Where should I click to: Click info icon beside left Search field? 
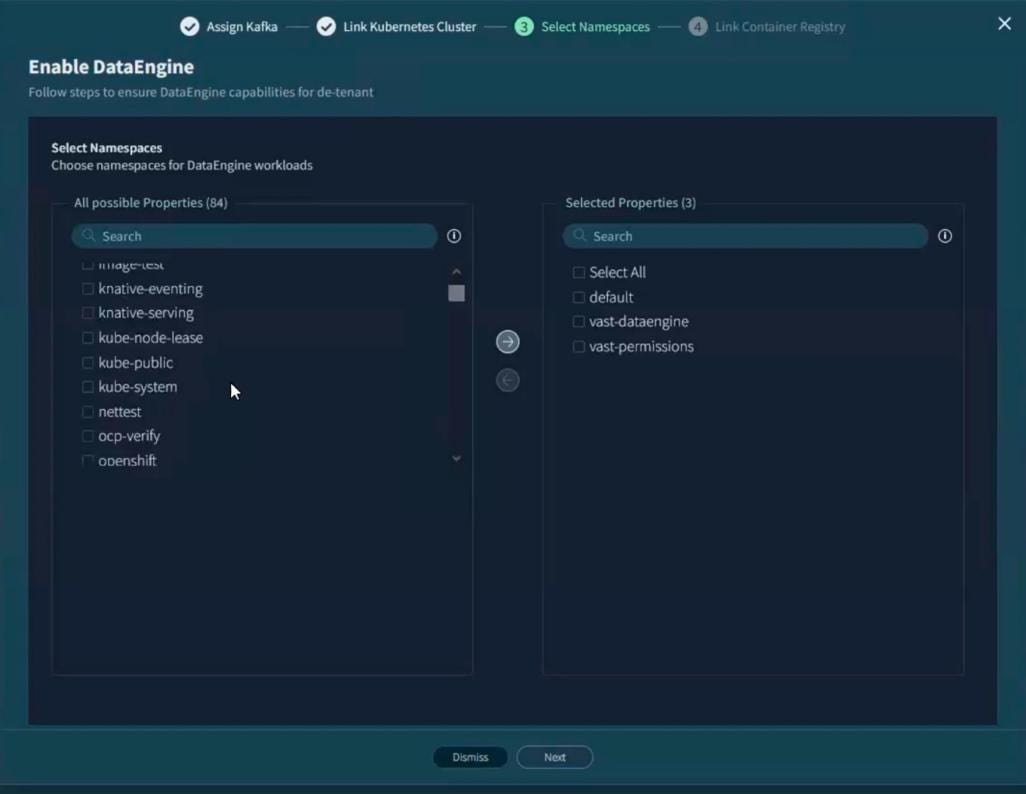pos(454,236)
